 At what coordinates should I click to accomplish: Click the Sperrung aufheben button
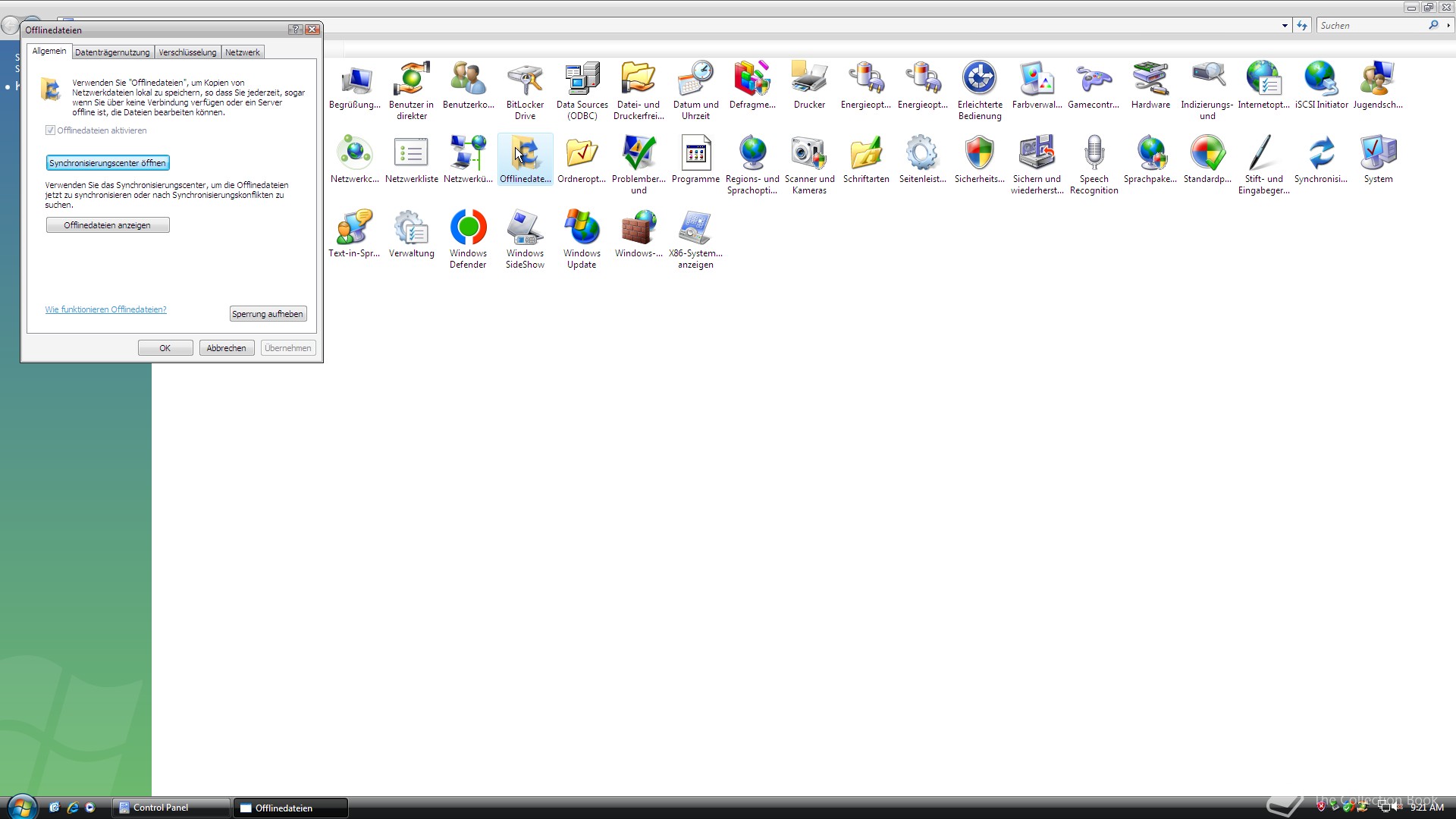coord(268,314)
